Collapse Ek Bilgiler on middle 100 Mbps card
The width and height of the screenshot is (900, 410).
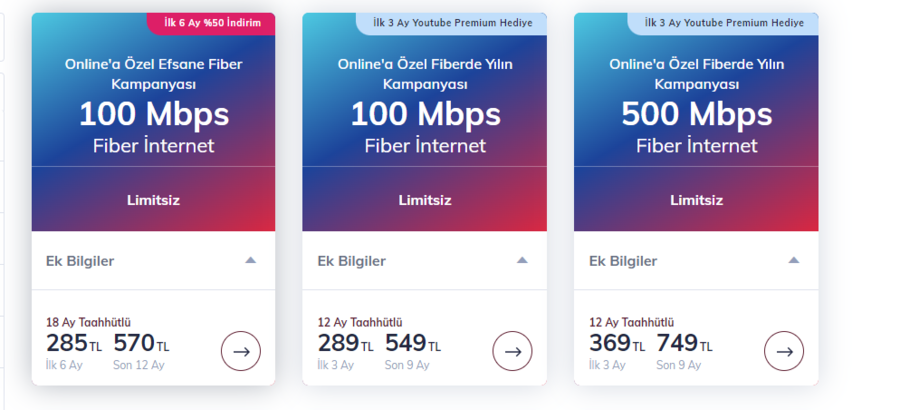522,260
